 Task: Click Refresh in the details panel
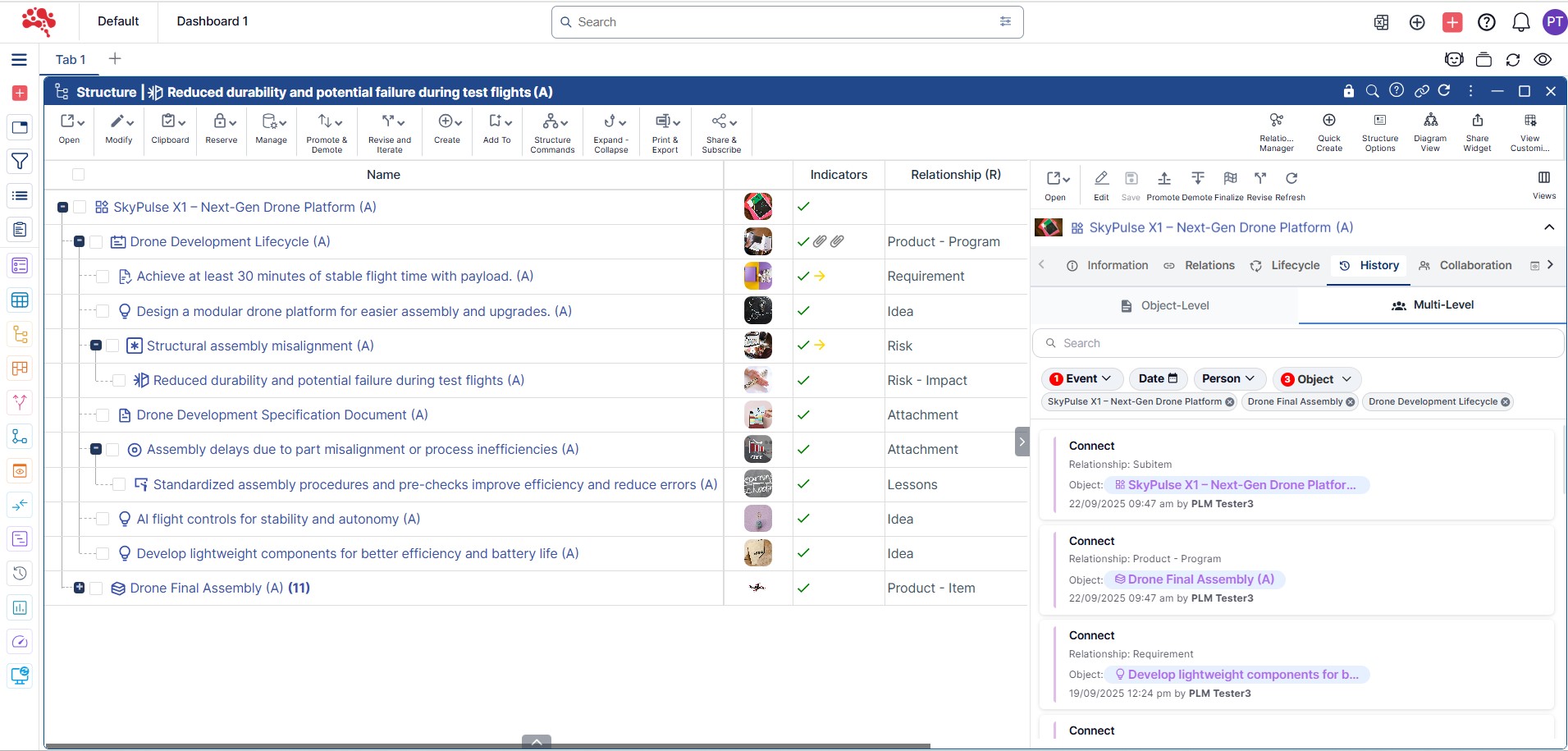click(1291, 179)
